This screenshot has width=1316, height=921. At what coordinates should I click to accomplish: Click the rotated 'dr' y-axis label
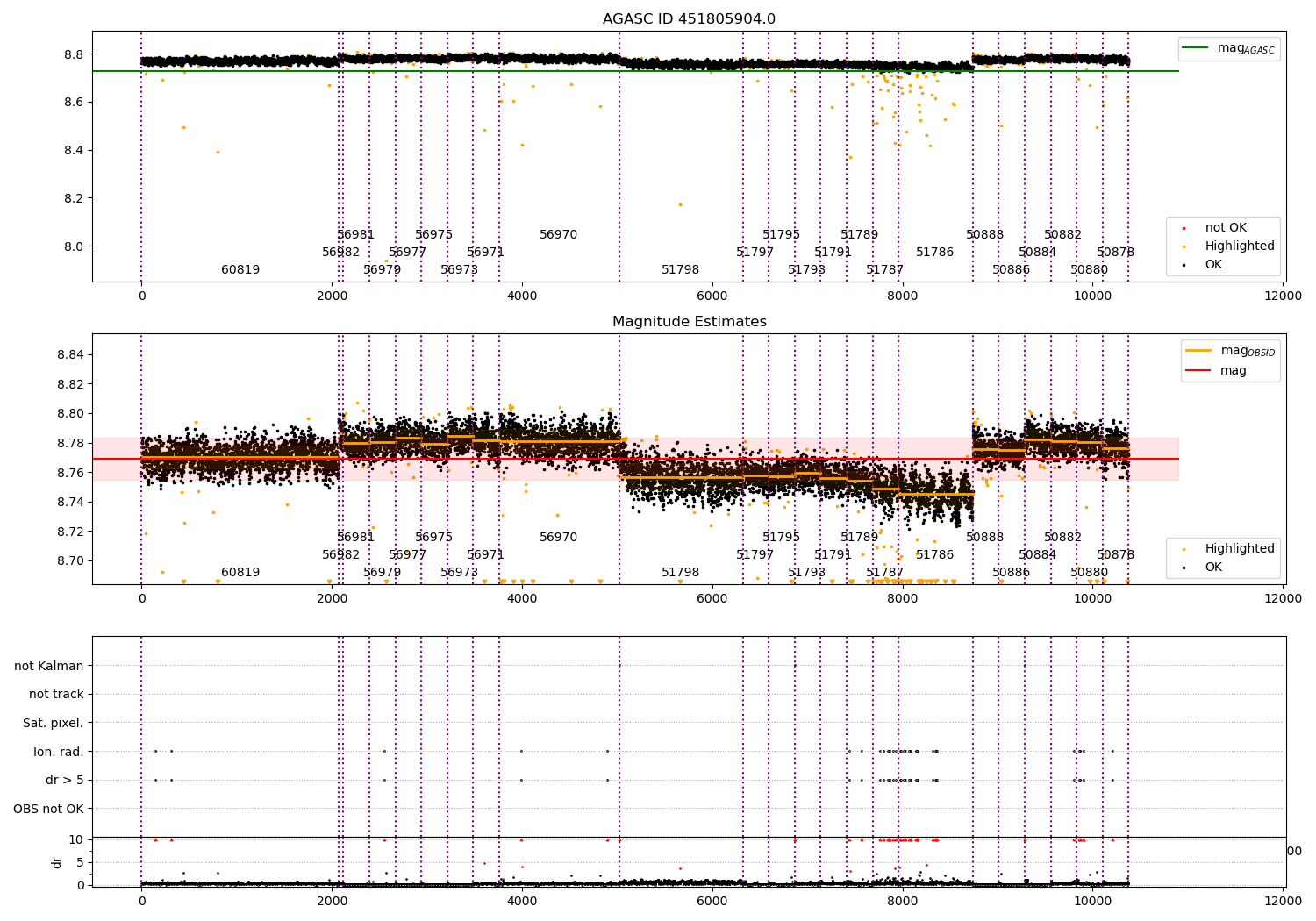click(57, 862)
